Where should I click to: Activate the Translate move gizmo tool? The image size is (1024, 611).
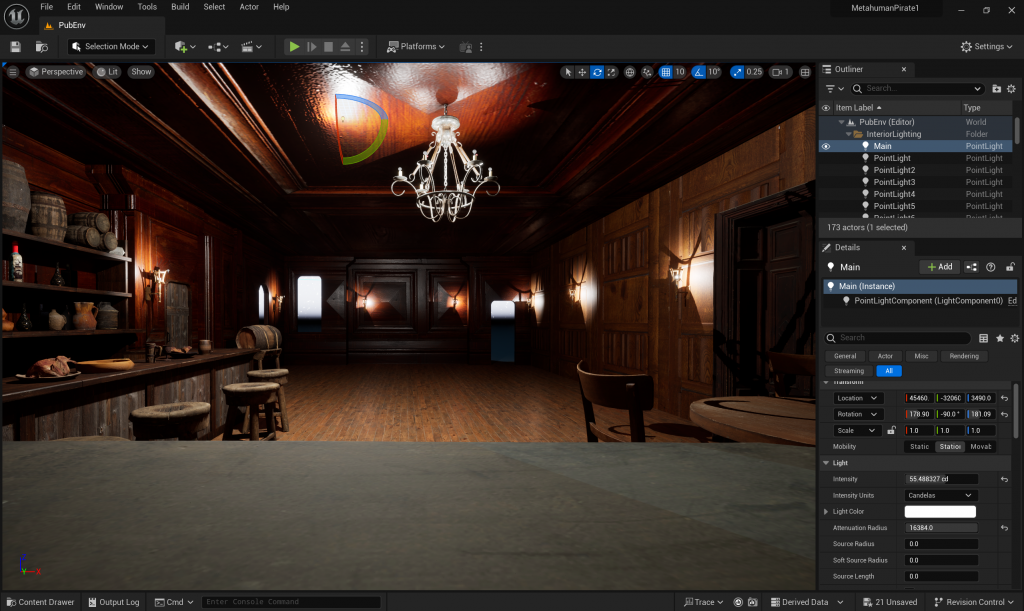click(x=582, y=72)
